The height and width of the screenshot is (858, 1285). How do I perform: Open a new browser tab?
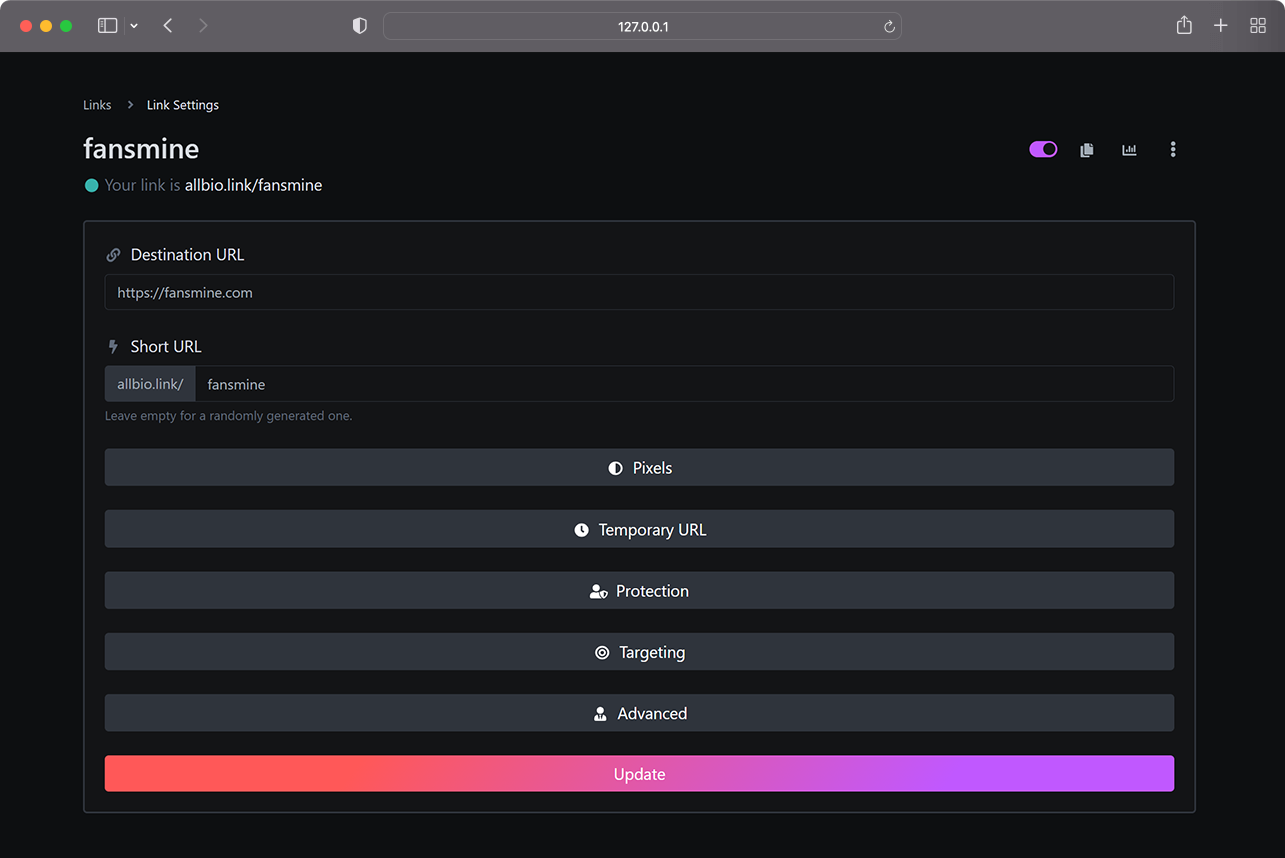(x=1221, y=26)
